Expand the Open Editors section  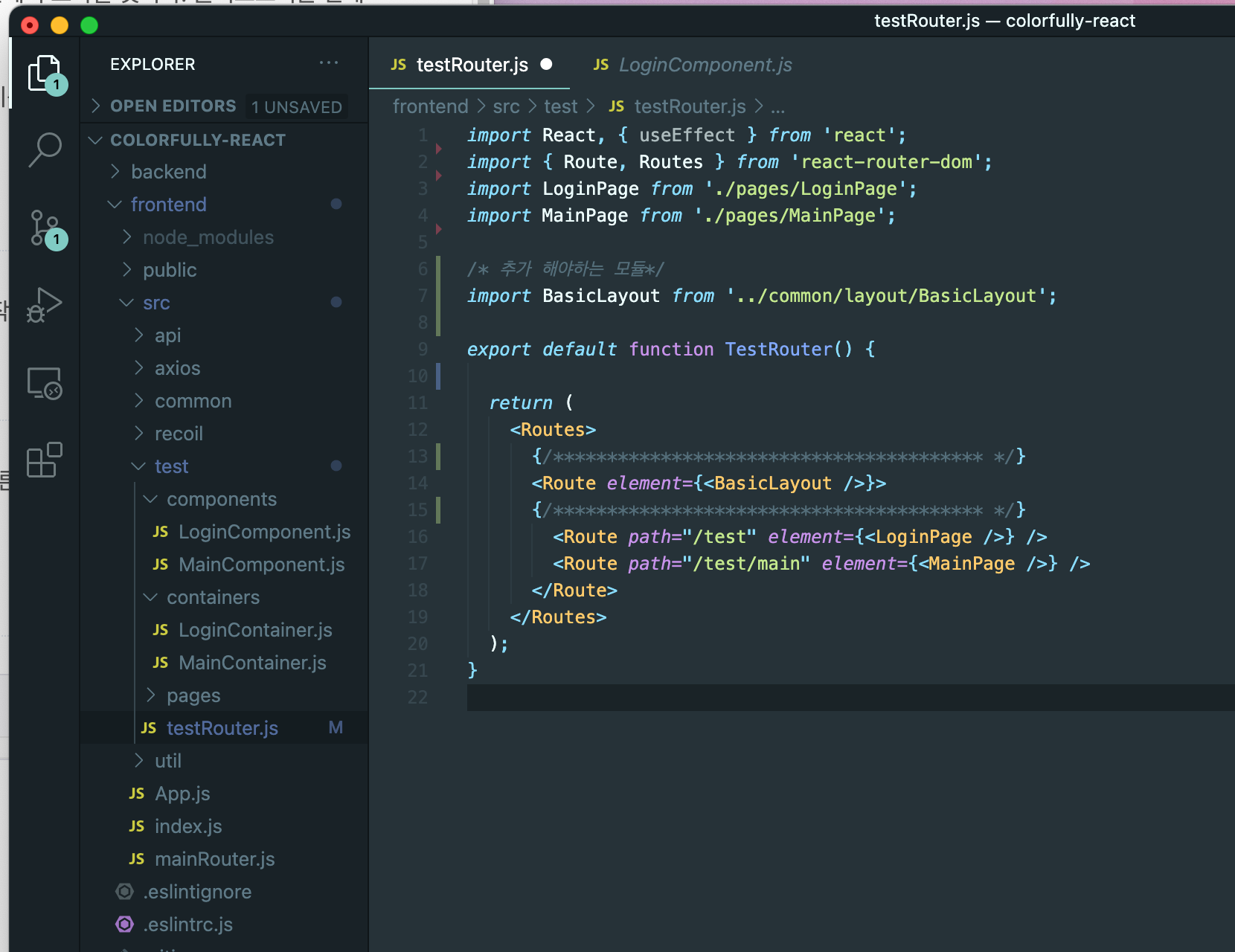[95, 106]
